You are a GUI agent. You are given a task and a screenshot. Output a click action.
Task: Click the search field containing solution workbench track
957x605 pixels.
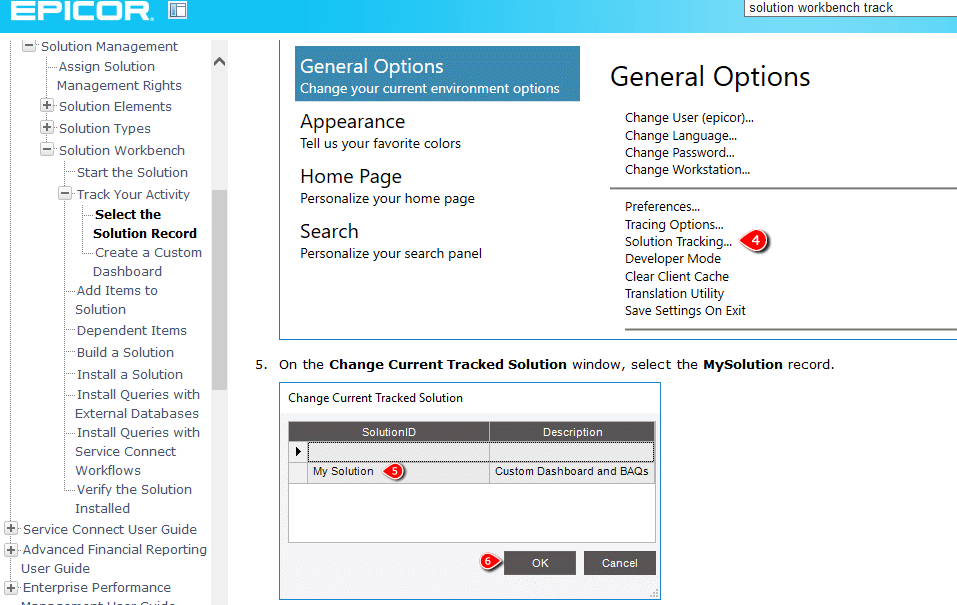[x=850, y=8]
